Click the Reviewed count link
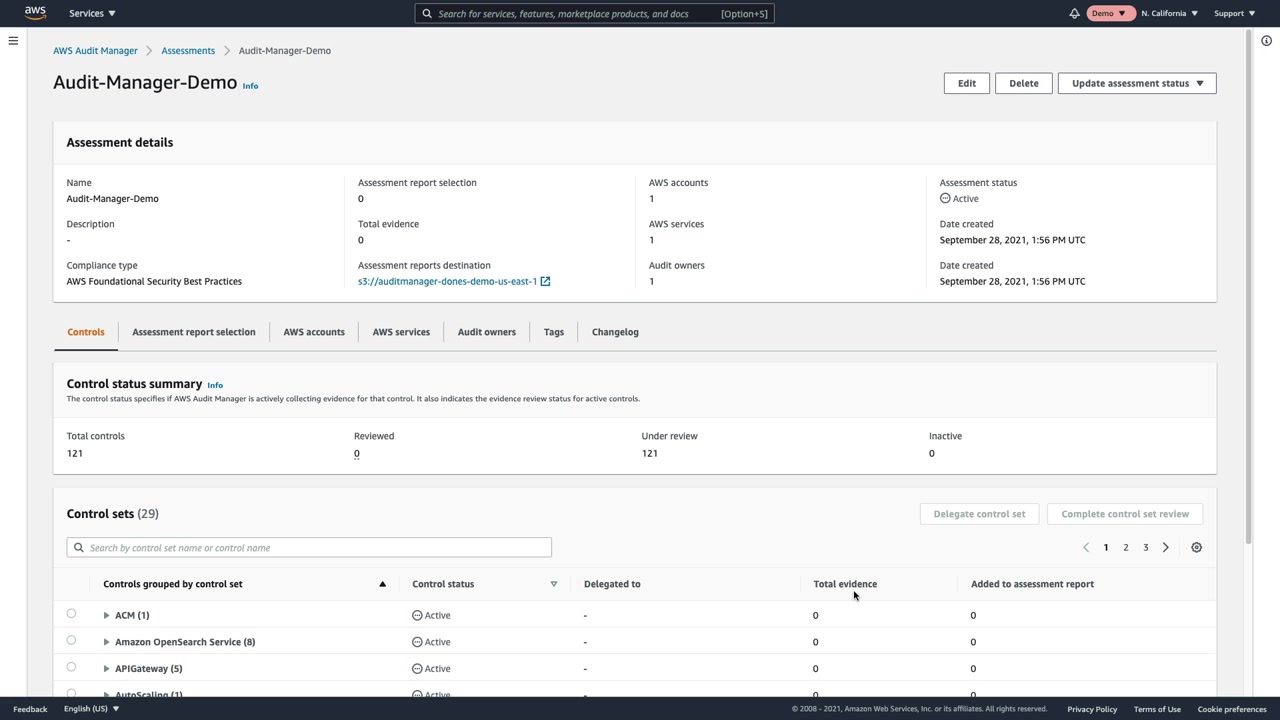 357,454
